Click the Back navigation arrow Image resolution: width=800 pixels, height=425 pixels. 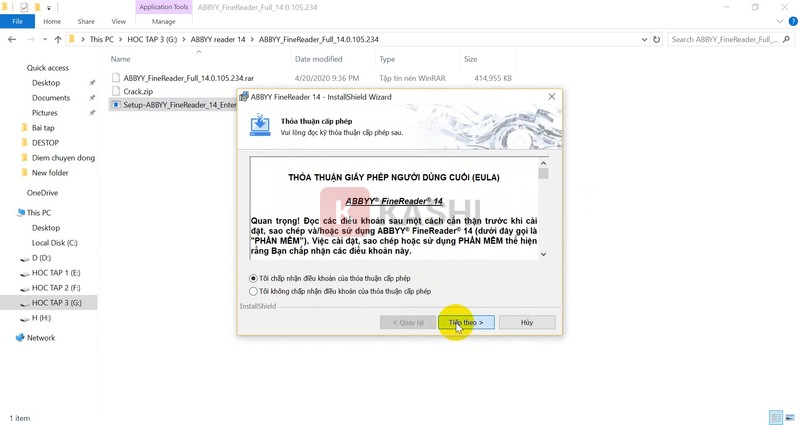11,40
